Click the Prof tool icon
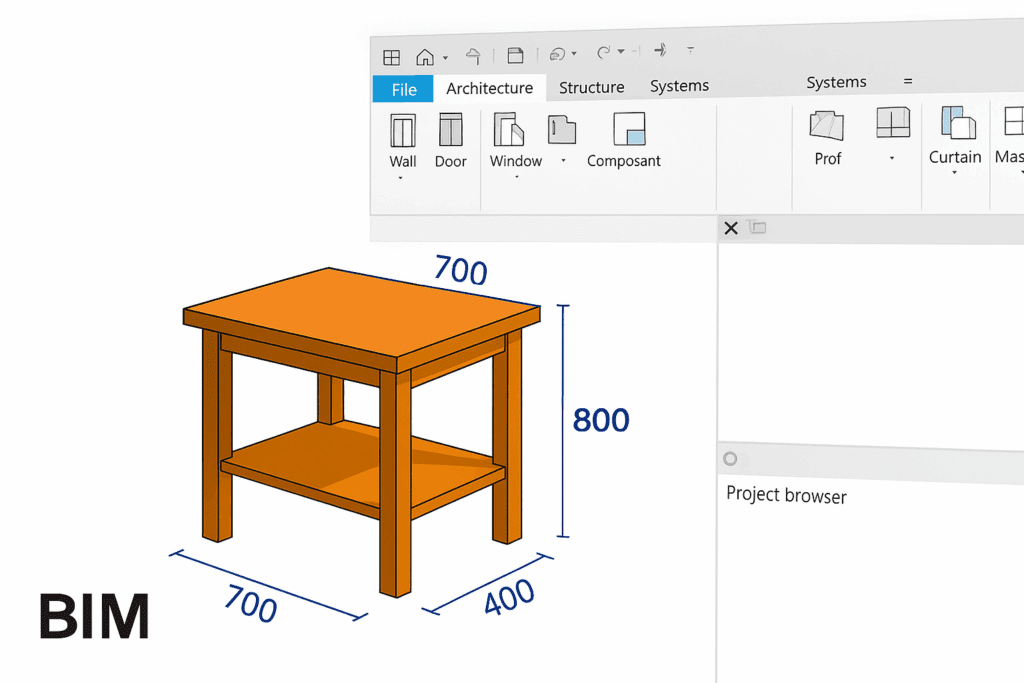Screen dimensions: 1024x683 coord(827,126)
